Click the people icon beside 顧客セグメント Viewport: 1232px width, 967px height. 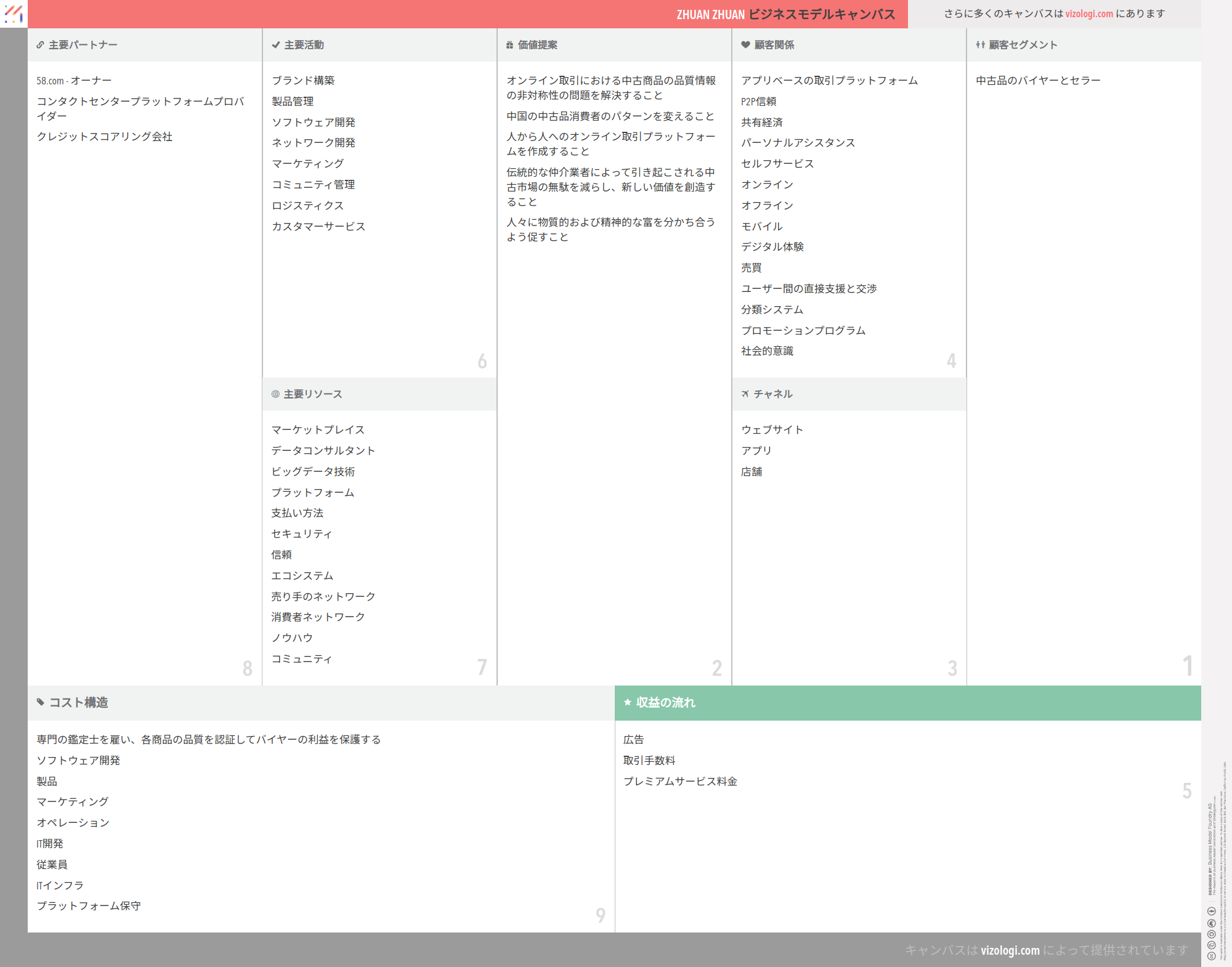tap(980, 45)
